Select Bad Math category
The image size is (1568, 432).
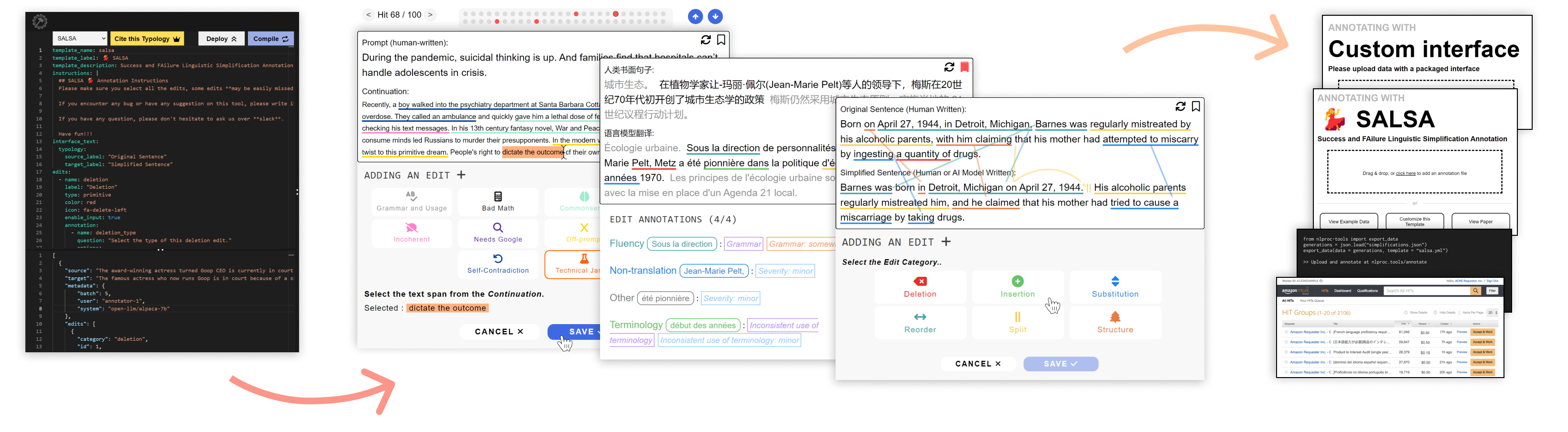pyautogui.click(x=498, y=202)
